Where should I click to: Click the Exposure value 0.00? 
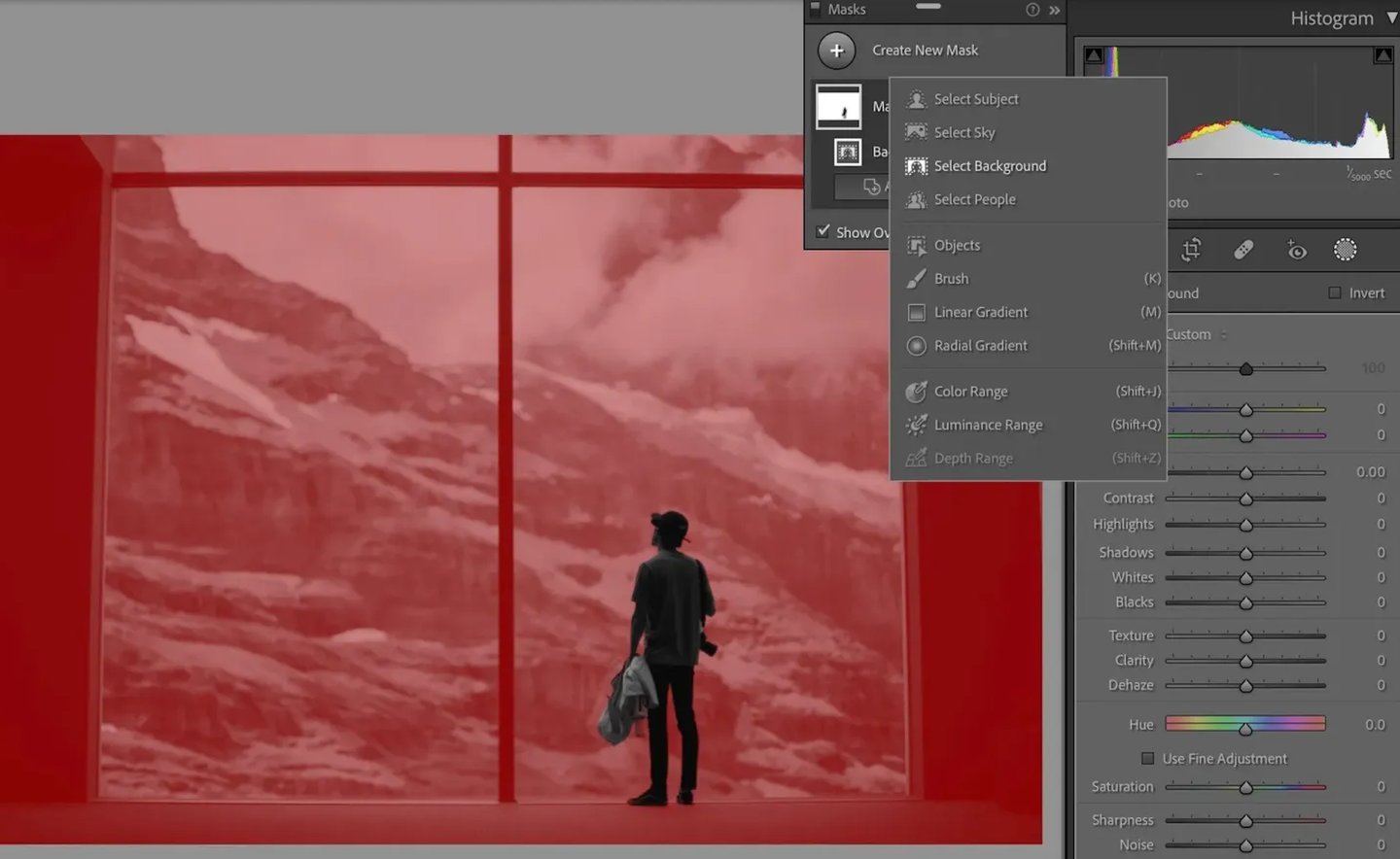[1371, 471]
